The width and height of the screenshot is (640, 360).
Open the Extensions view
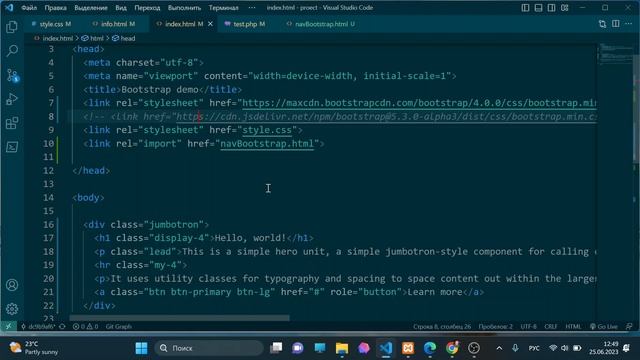click(x=12, y=123)
